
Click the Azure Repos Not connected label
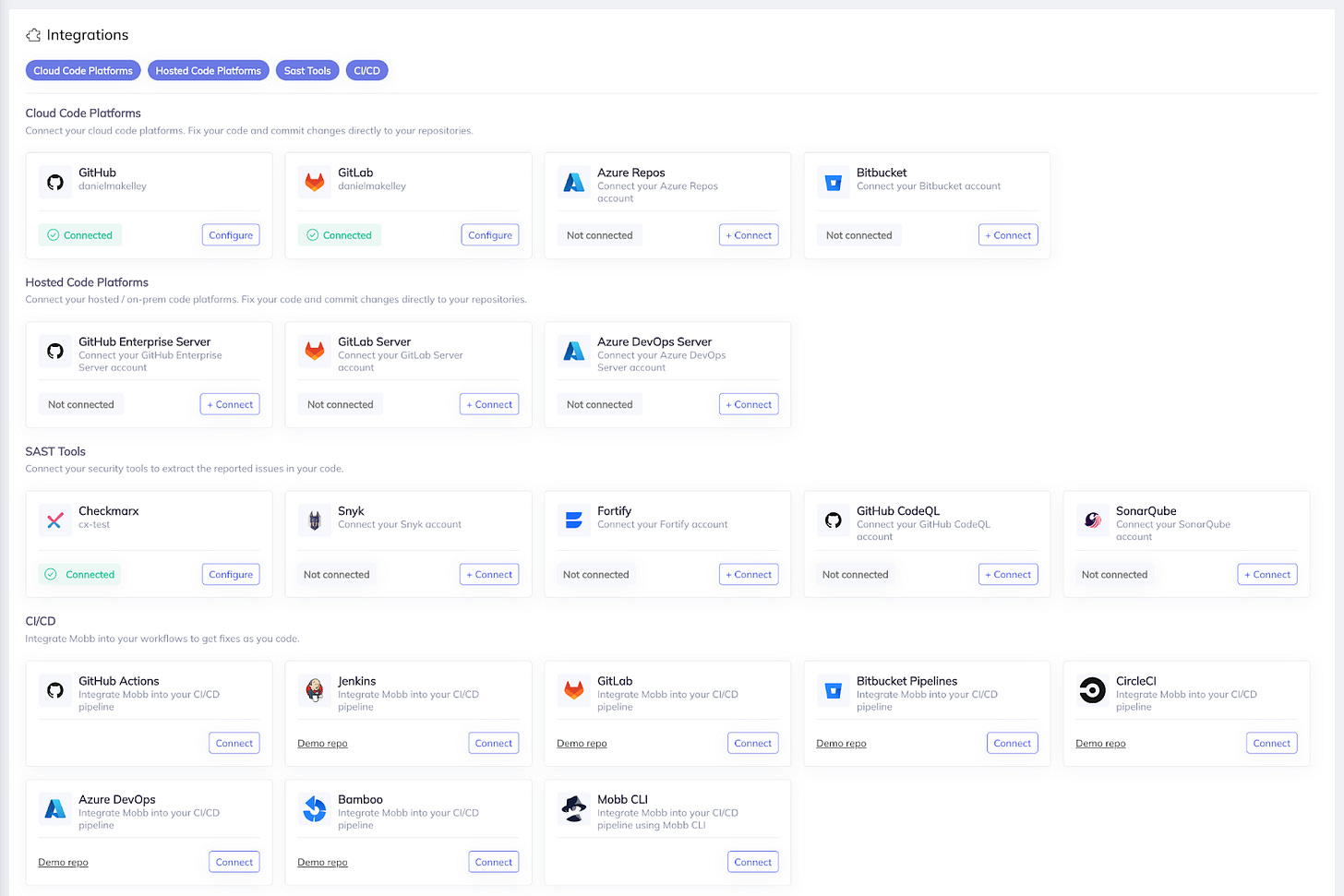click(600, 235)
